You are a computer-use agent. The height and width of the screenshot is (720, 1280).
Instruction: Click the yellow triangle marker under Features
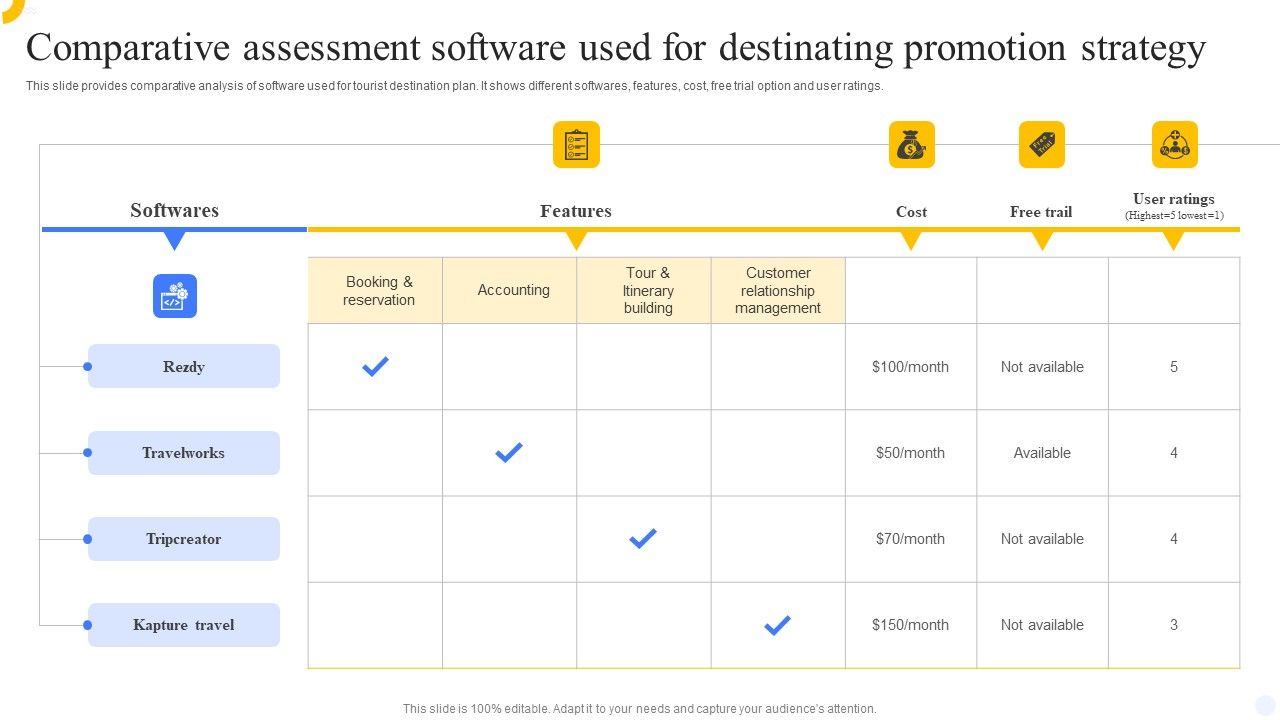[x=576, y=240]
